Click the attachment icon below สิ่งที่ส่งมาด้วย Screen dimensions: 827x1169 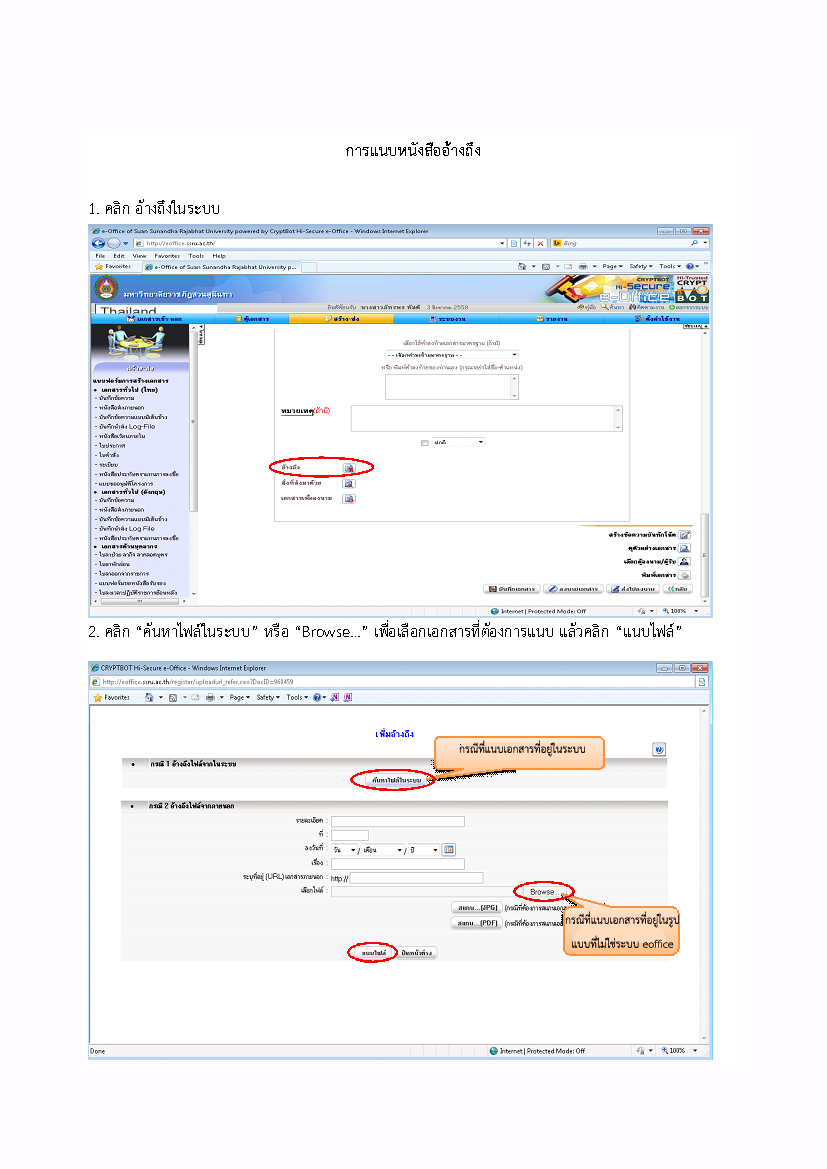(348, 499)
